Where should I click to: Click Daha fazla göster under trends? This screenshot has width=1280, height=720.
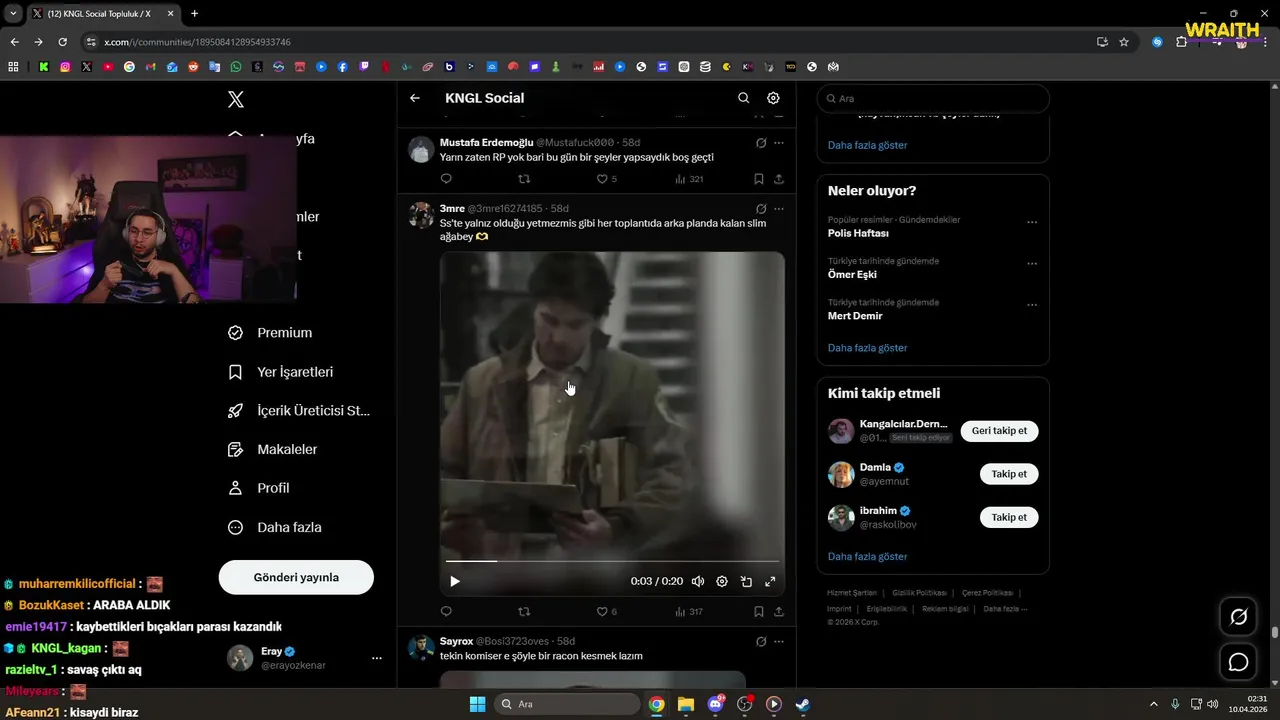pyautogui.click(x=867, y=348)
